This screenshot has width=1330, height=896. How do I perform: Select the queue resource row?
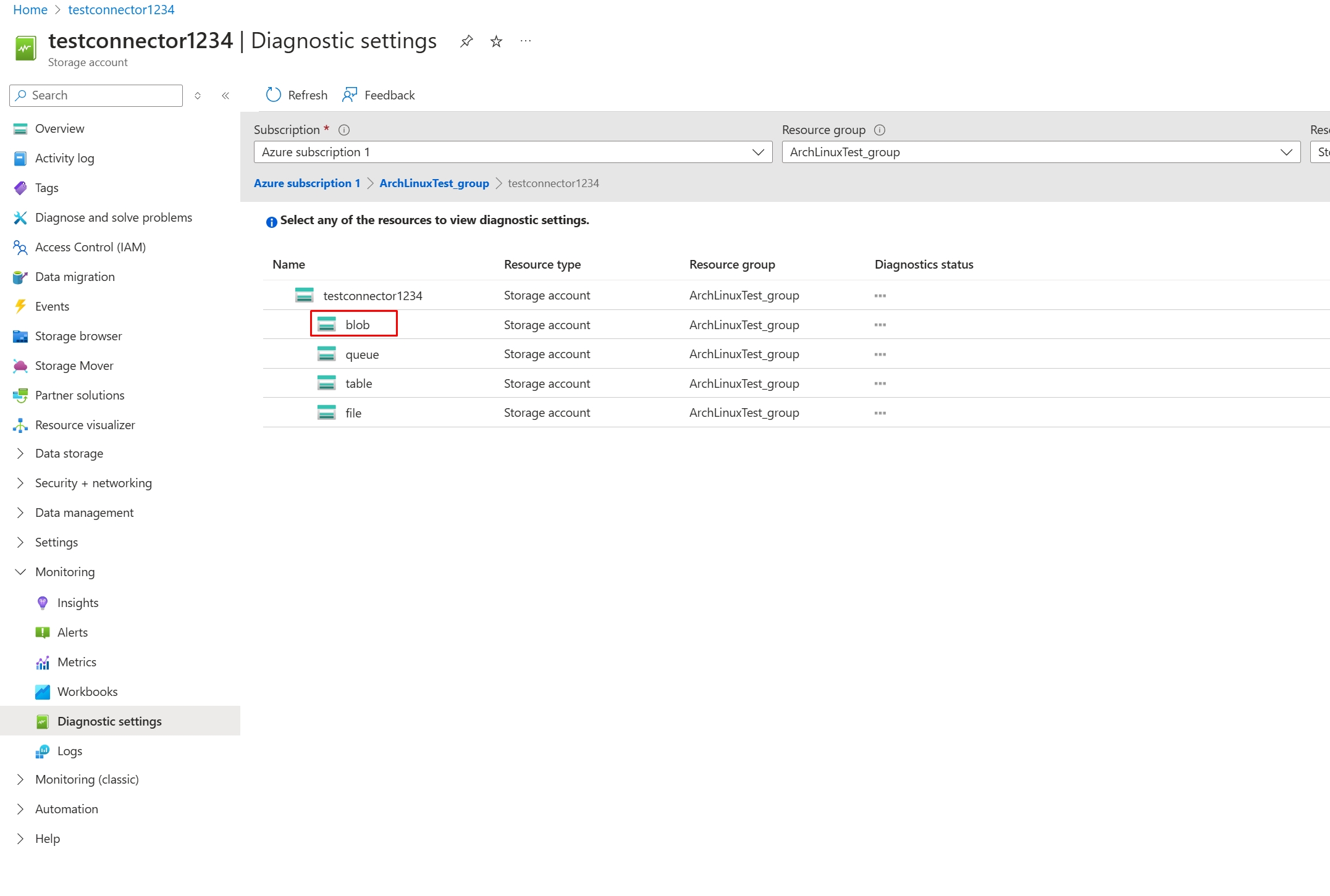(796, 354)
